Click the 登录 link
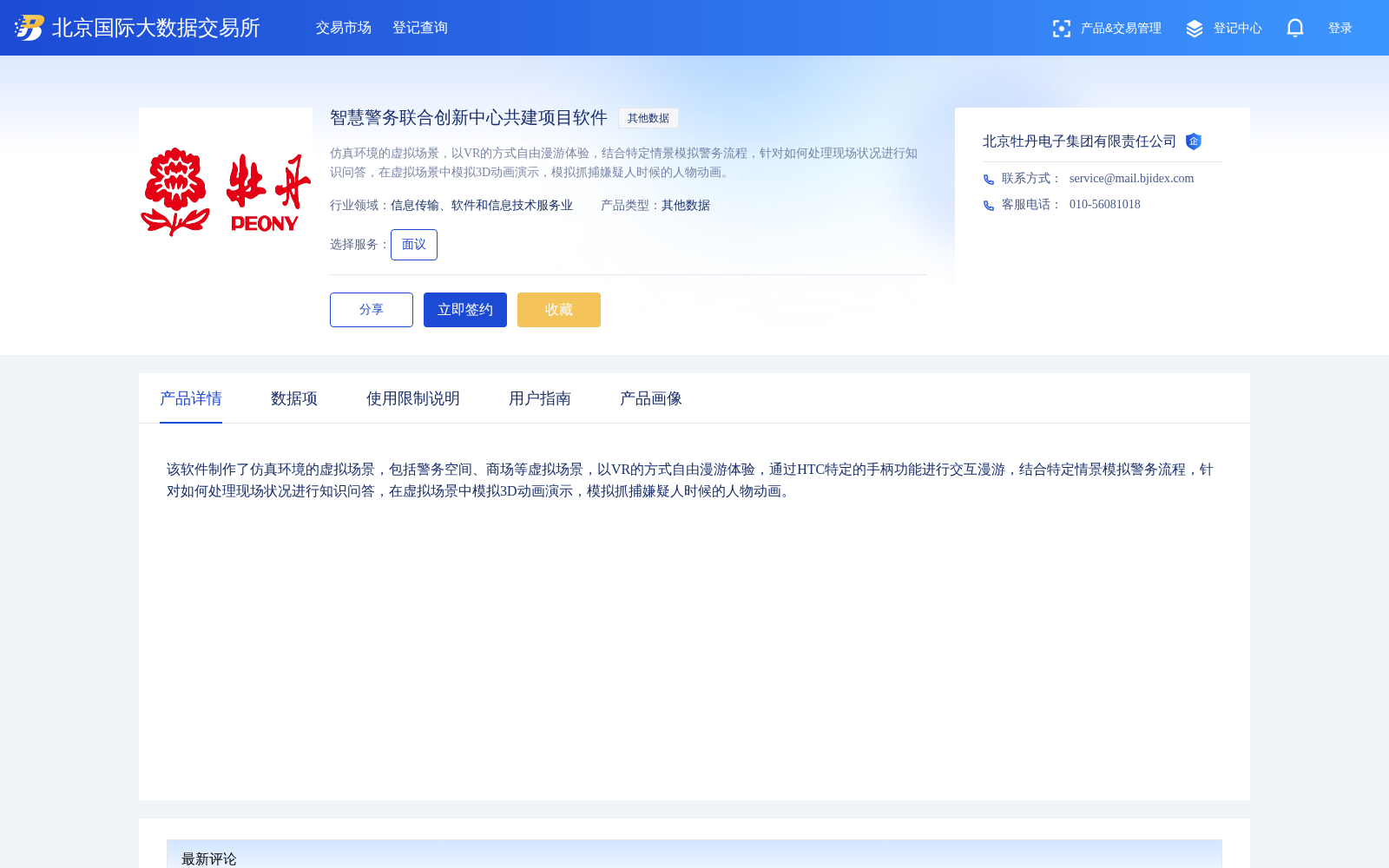Screen dimensions: 1389x868 tap(1340, 29)
